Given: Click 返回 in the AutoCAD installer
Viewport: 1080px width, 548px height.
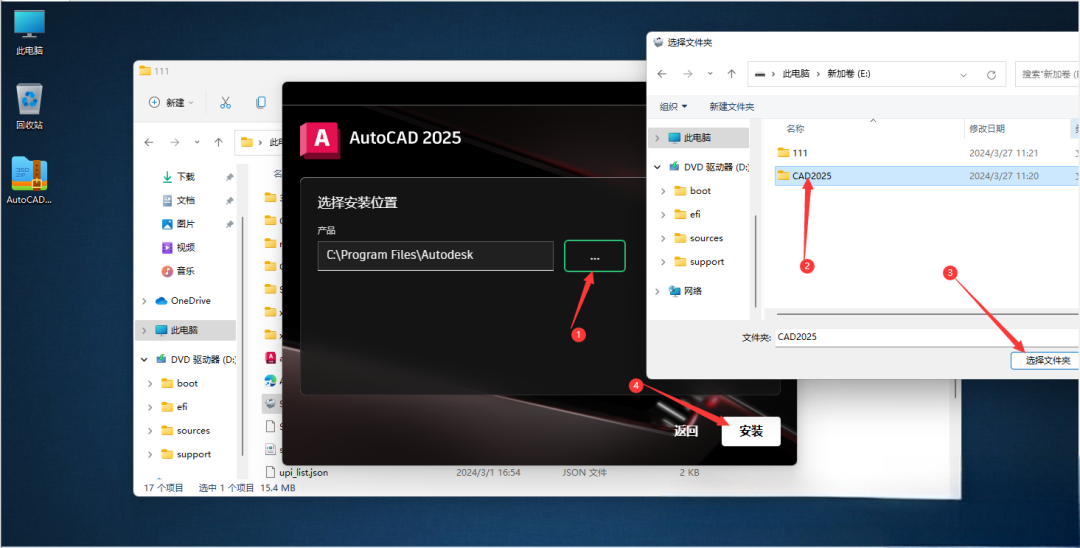Looking at the screenshot, I should 686,431.
